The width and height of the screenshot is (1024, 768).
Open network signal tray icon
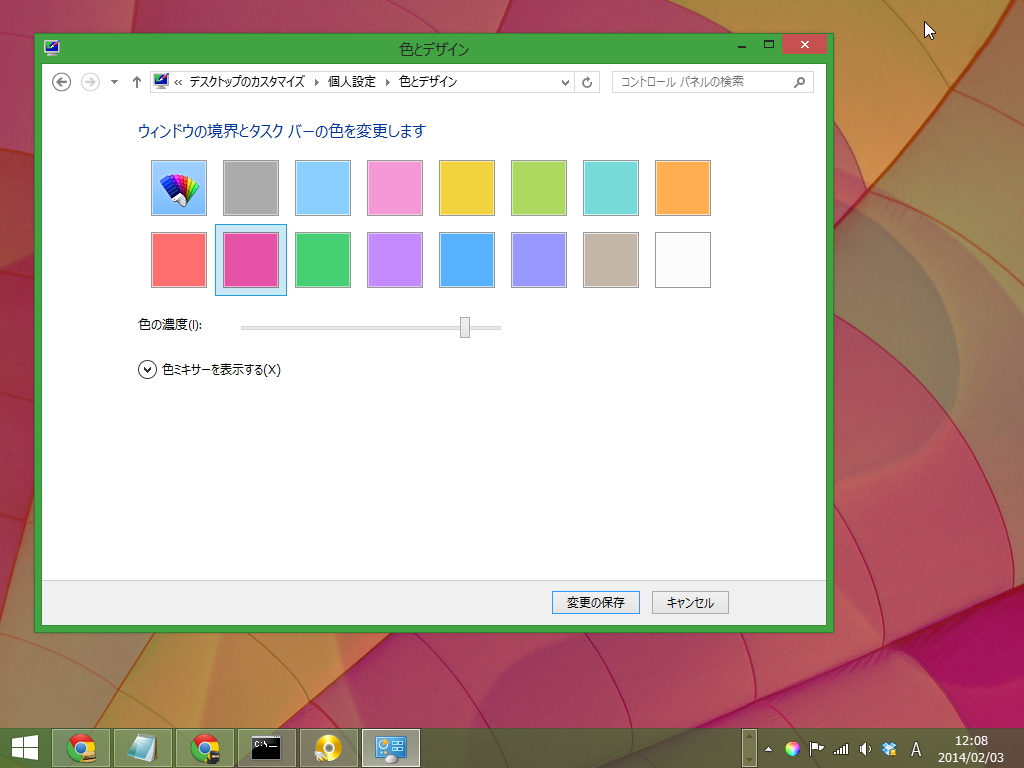[x=840, y=749]
